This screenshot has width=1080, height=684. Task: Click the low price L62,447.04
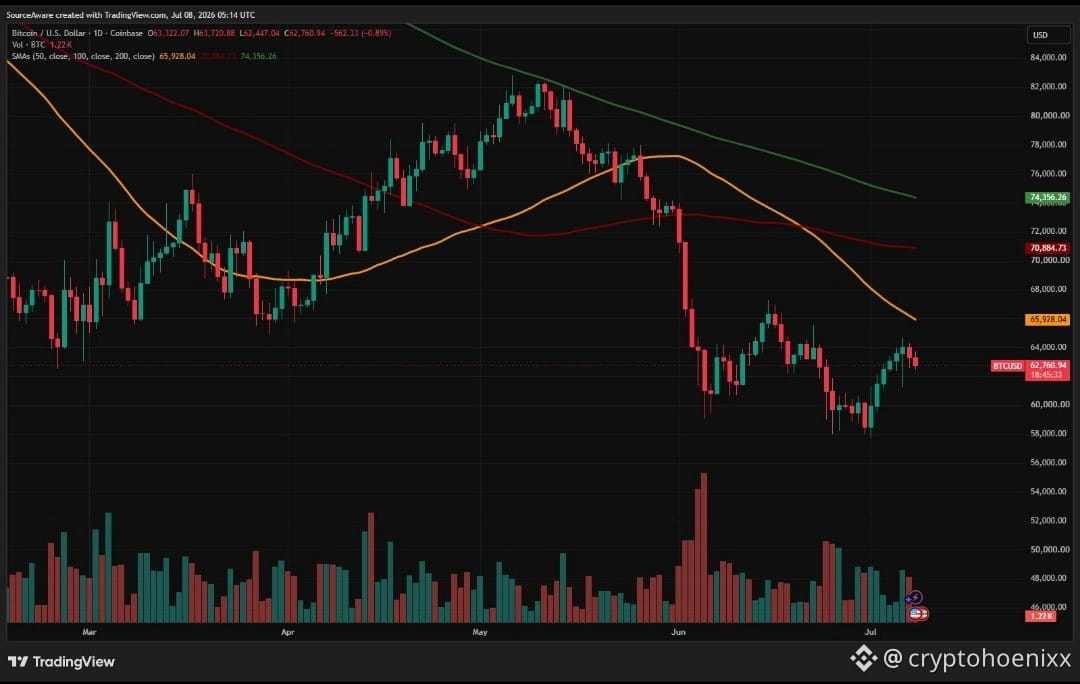260,33
